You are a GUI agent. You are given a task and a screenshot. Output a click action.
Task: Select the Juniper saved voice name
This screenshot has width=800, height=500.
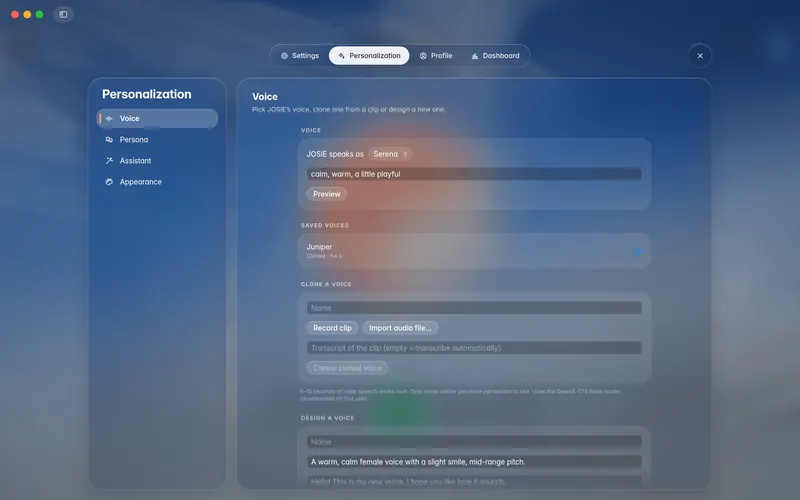tap(319, 247)
